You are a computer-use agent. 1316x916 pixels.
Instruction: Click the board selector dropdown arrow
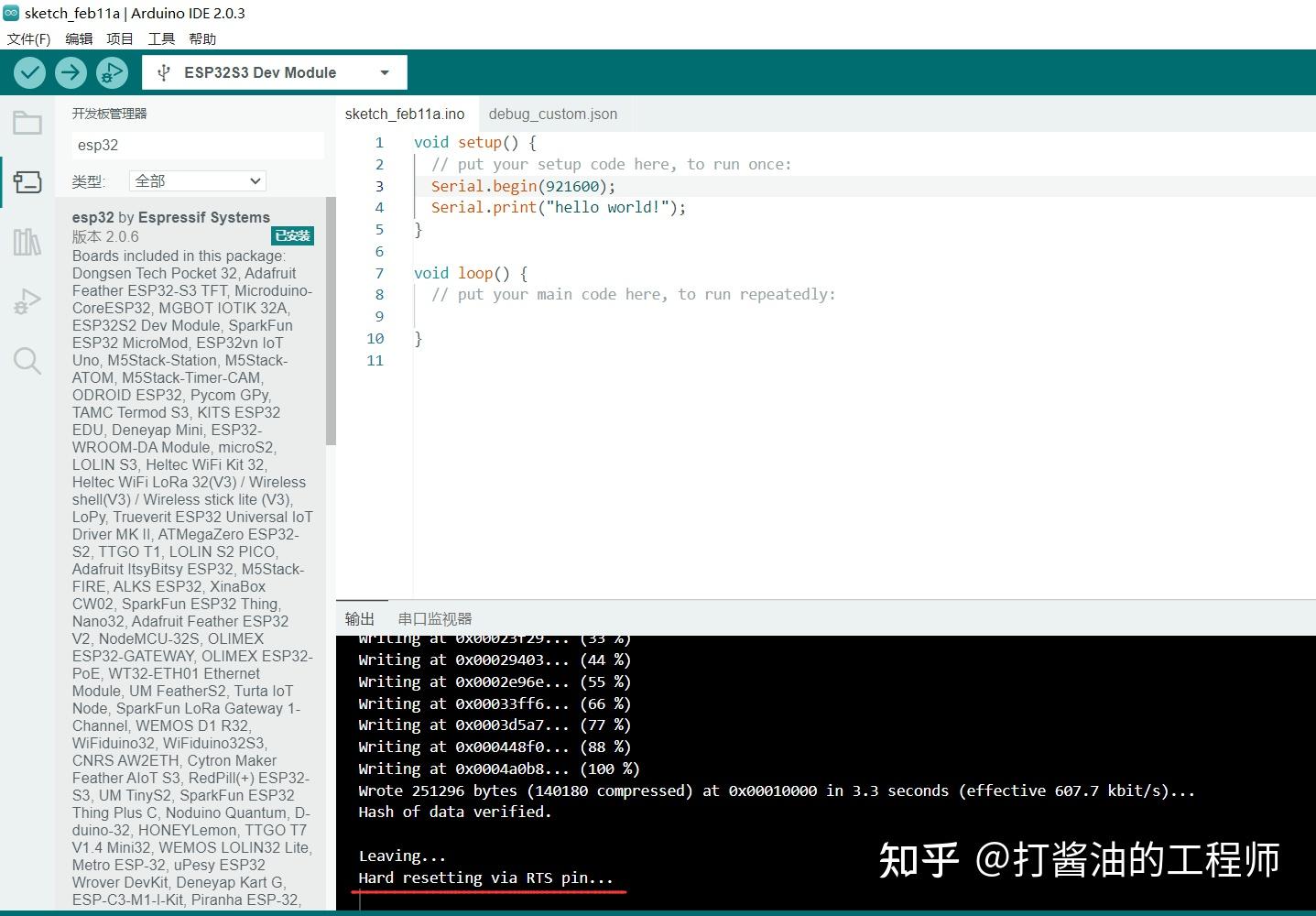[x=384, y=71]
